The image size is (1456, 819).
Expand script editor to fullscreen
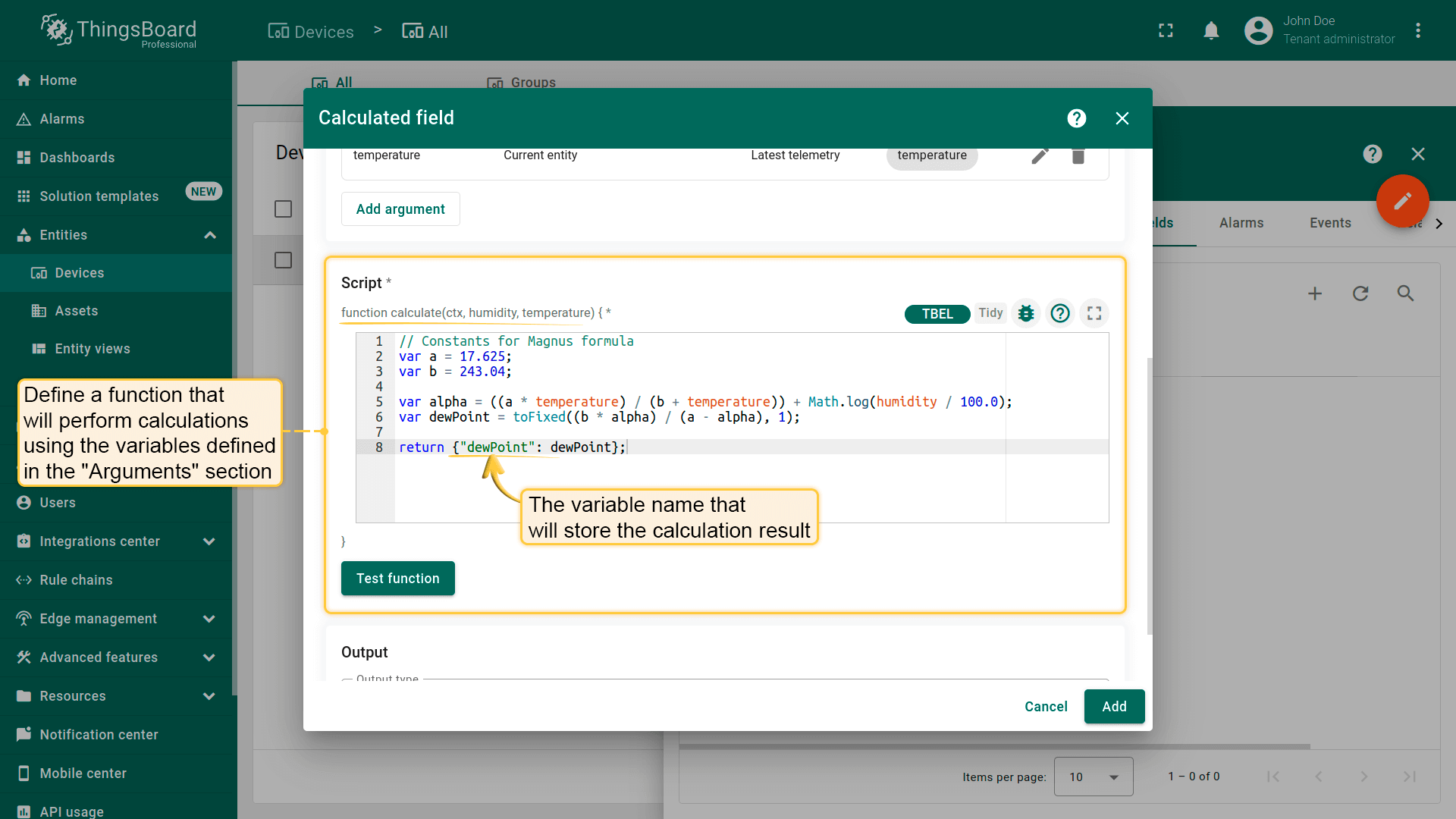1094,313
